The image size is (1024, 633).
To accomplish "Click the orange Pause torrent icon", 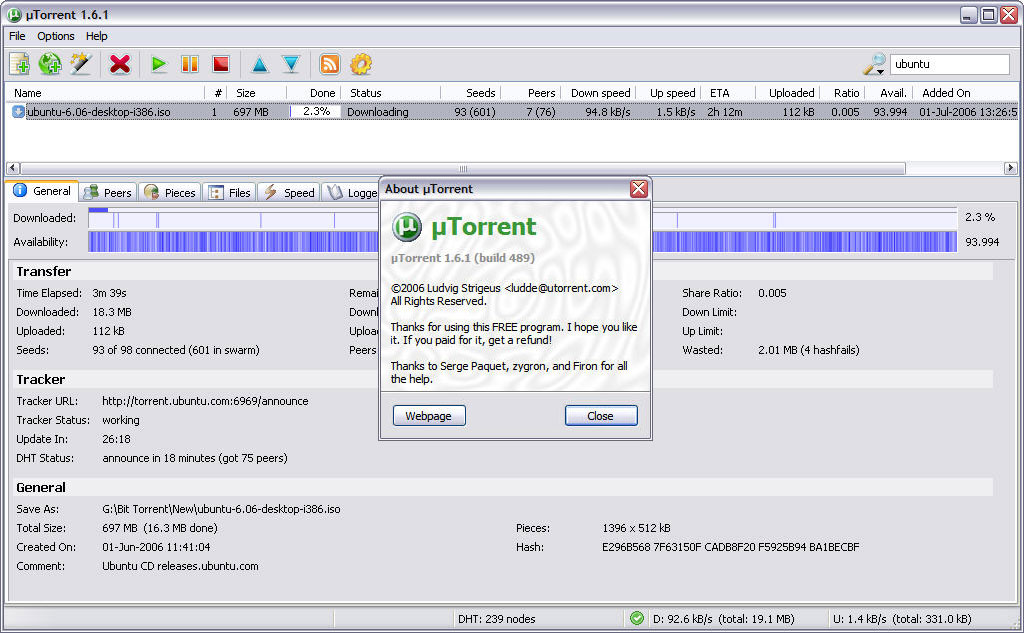I will (x=190, y=64).
